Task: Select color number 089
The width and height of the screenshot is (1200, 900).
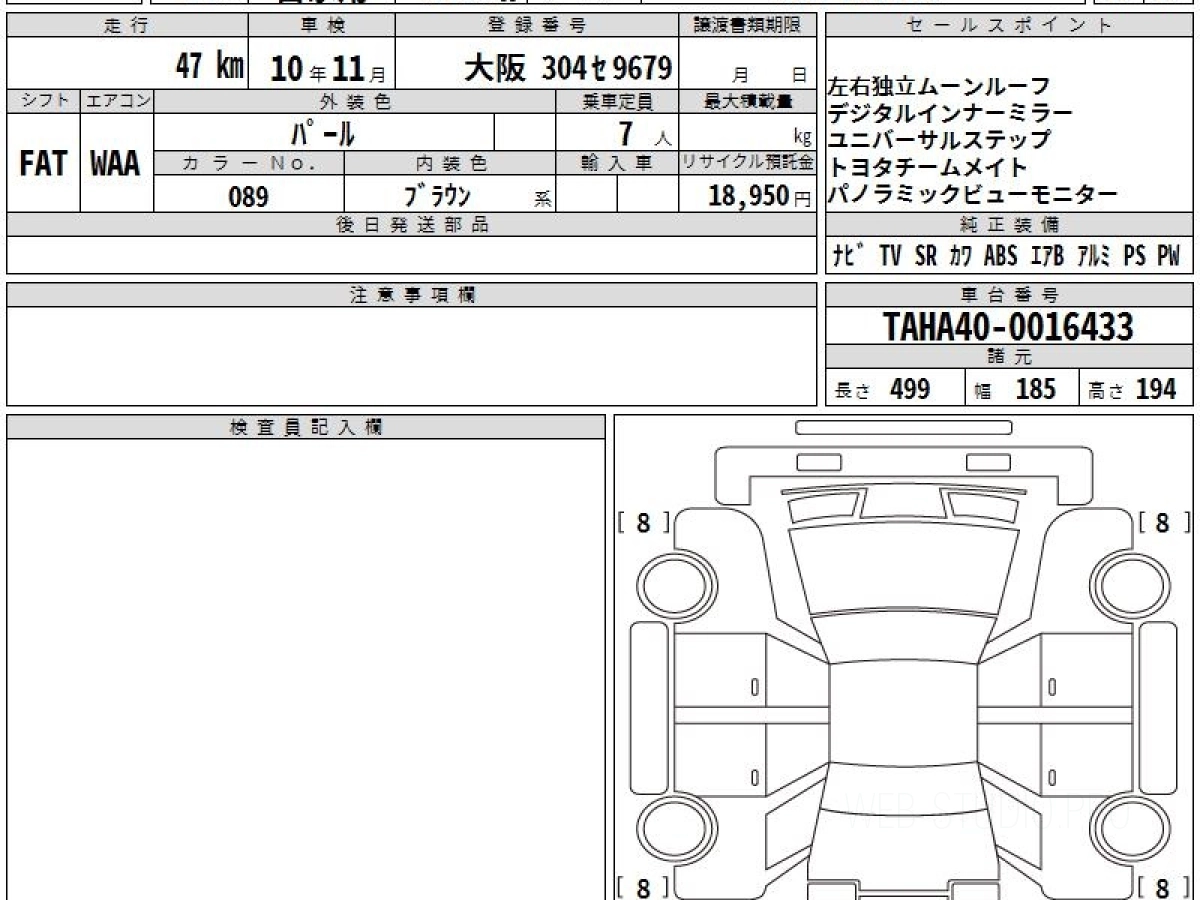Action: coord(249,196)
